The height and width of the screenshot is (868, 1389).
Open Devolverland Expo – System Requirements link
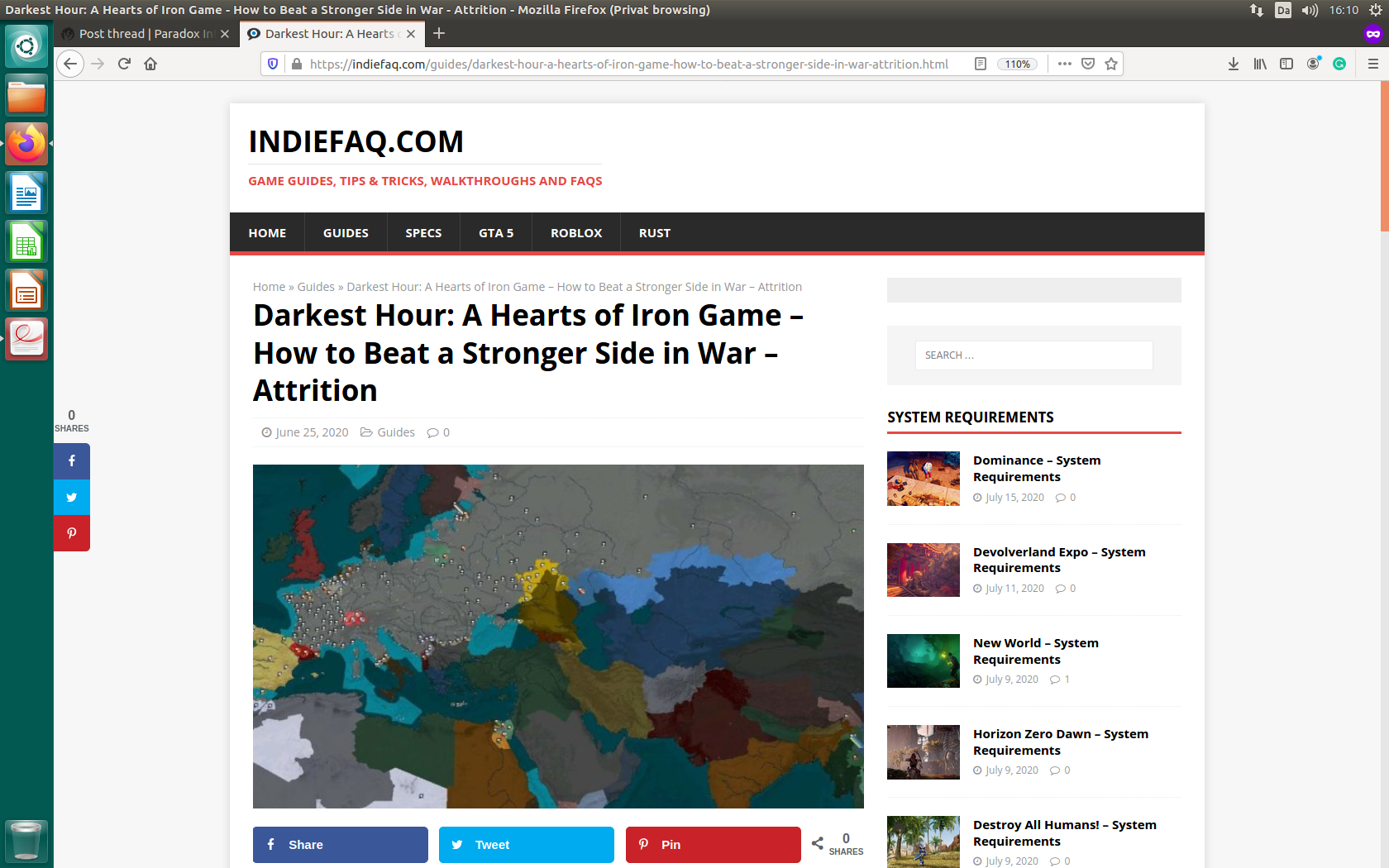(x=1059, y=560)
